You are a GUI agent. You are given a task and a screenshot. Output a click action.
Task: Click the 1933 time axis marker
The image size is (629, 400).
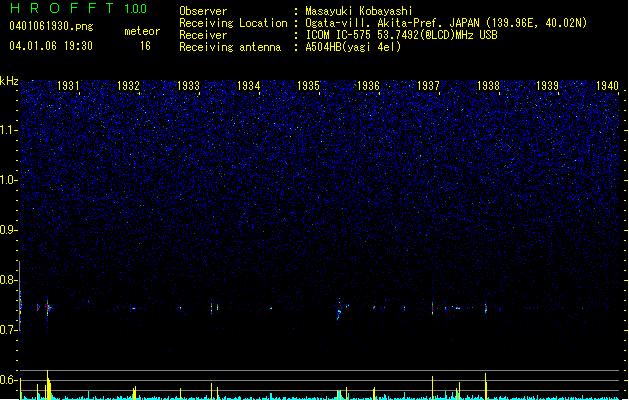pos(188,85)
